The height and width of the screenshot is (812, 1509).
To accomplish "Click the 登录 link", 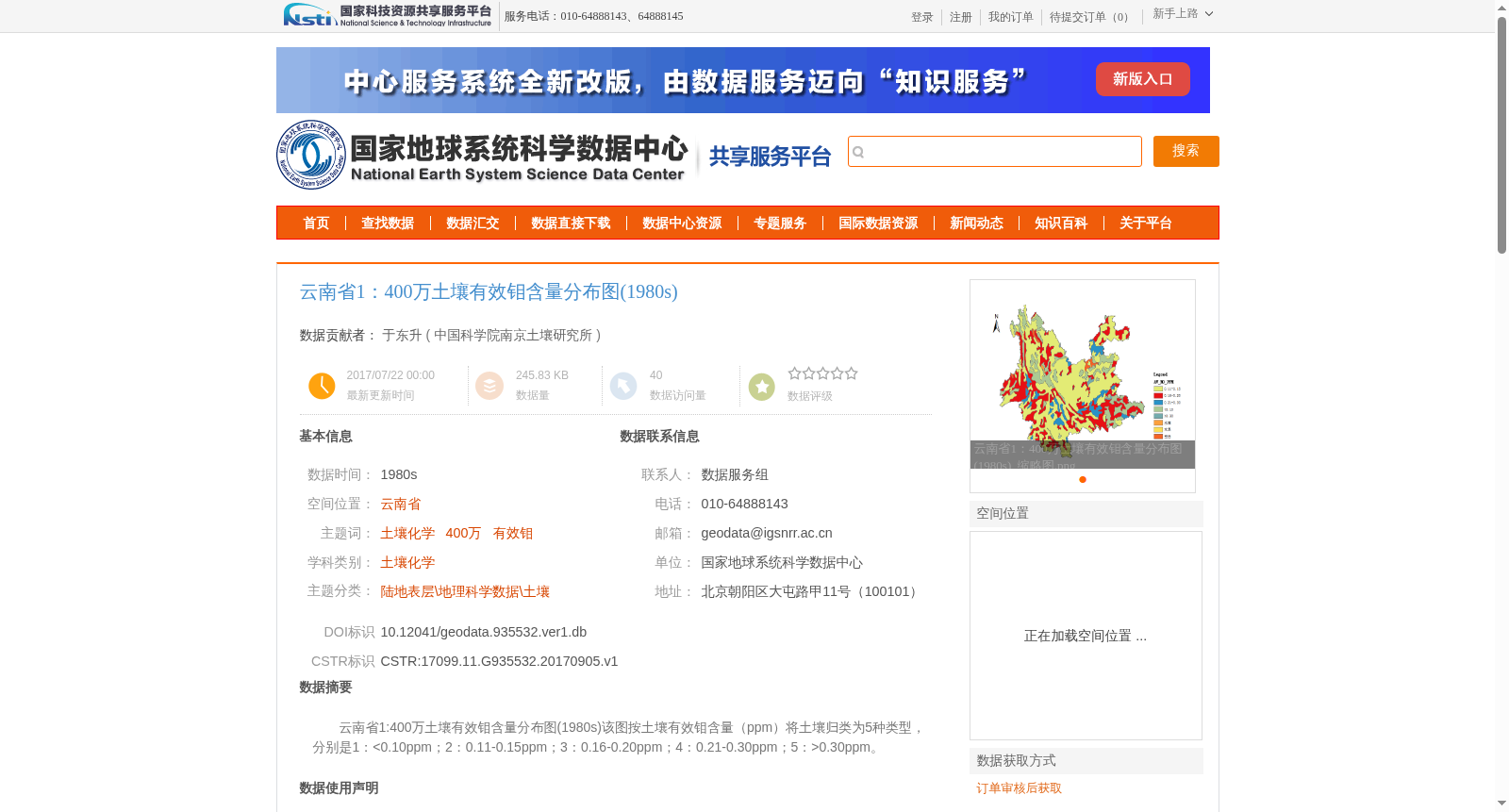I will pos(921,17).
